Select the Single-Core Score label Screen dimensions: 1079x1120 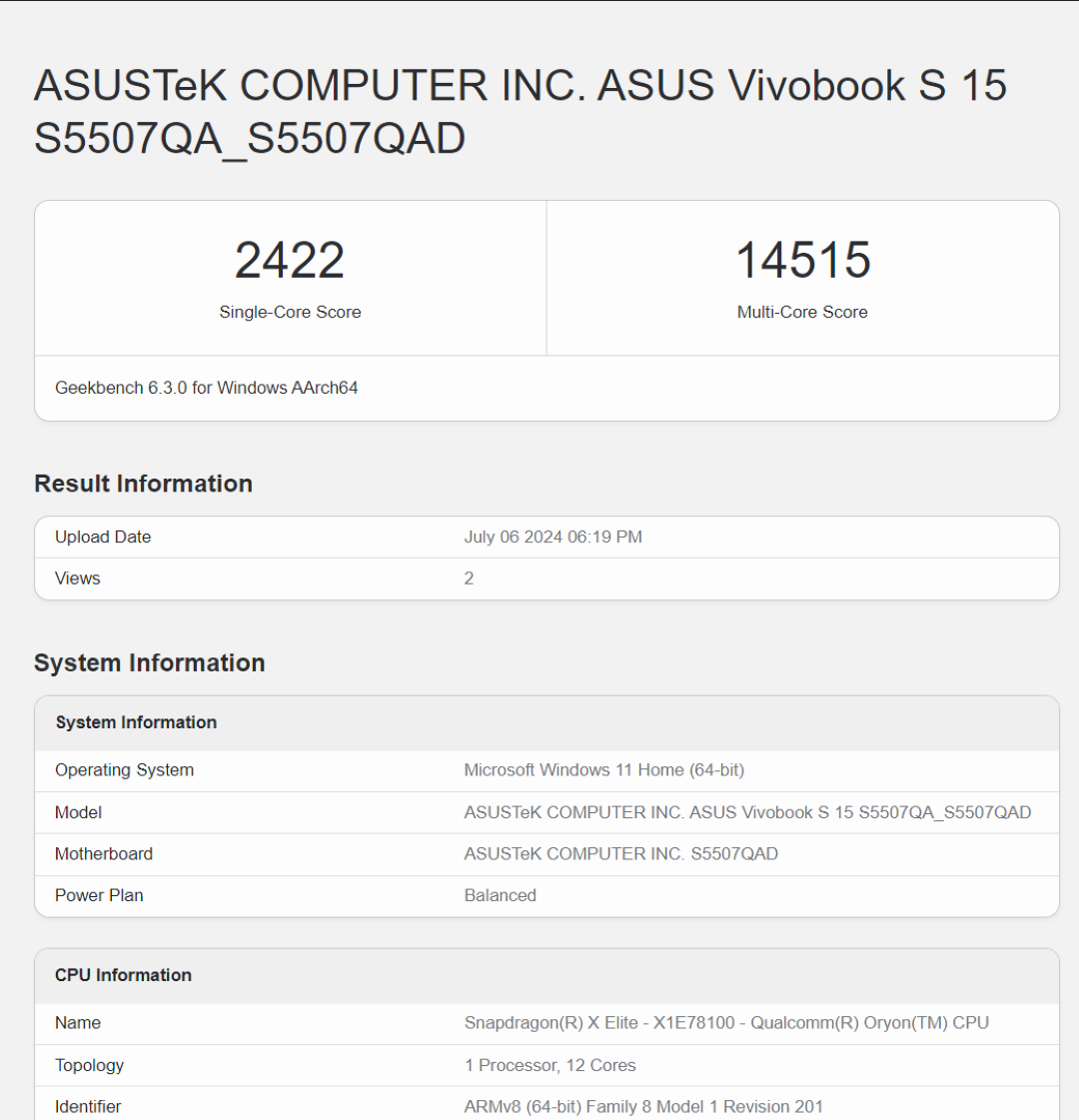click(x=290, y=312)
